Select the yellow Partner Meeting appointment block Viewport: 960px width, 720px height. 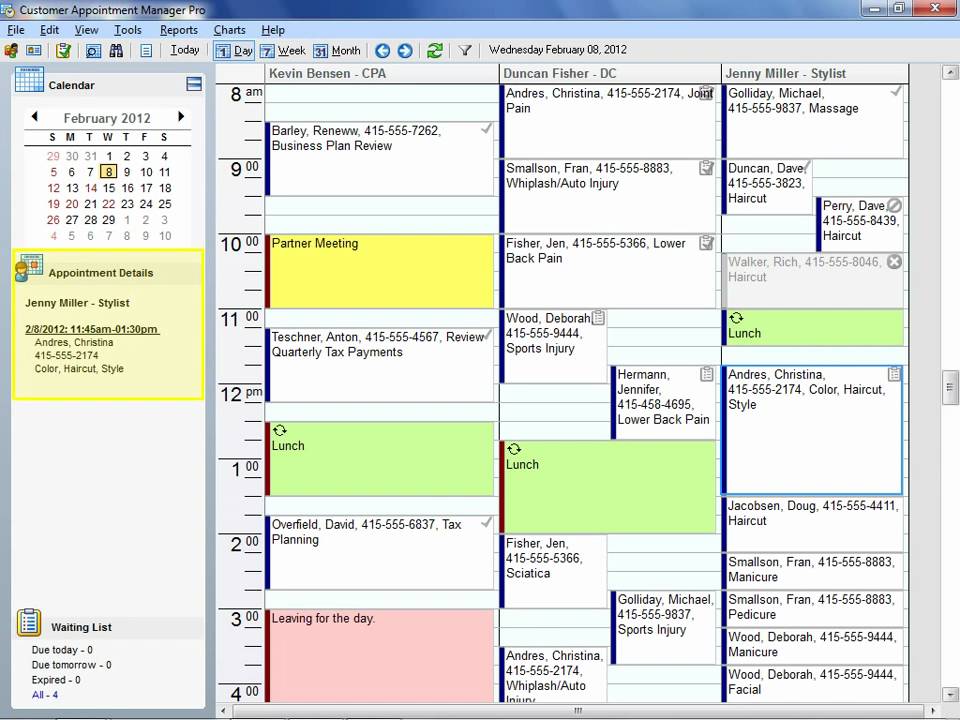coord(380,271)
